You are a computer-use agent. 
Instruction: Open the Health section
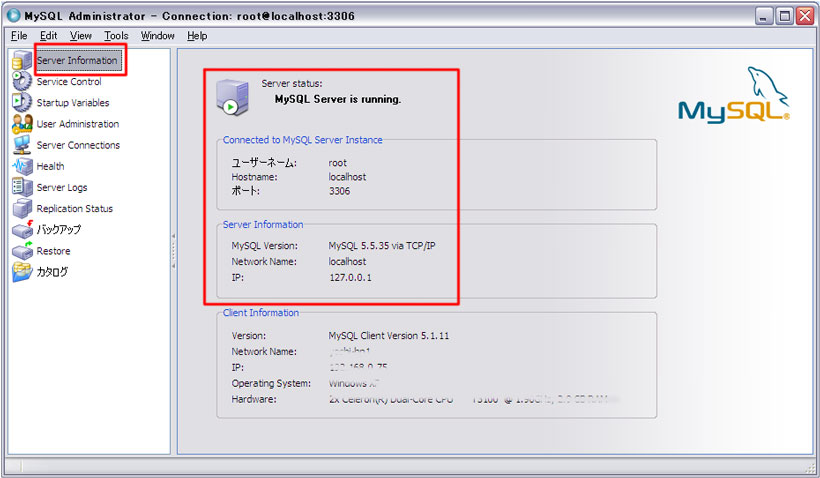(50, 166)
